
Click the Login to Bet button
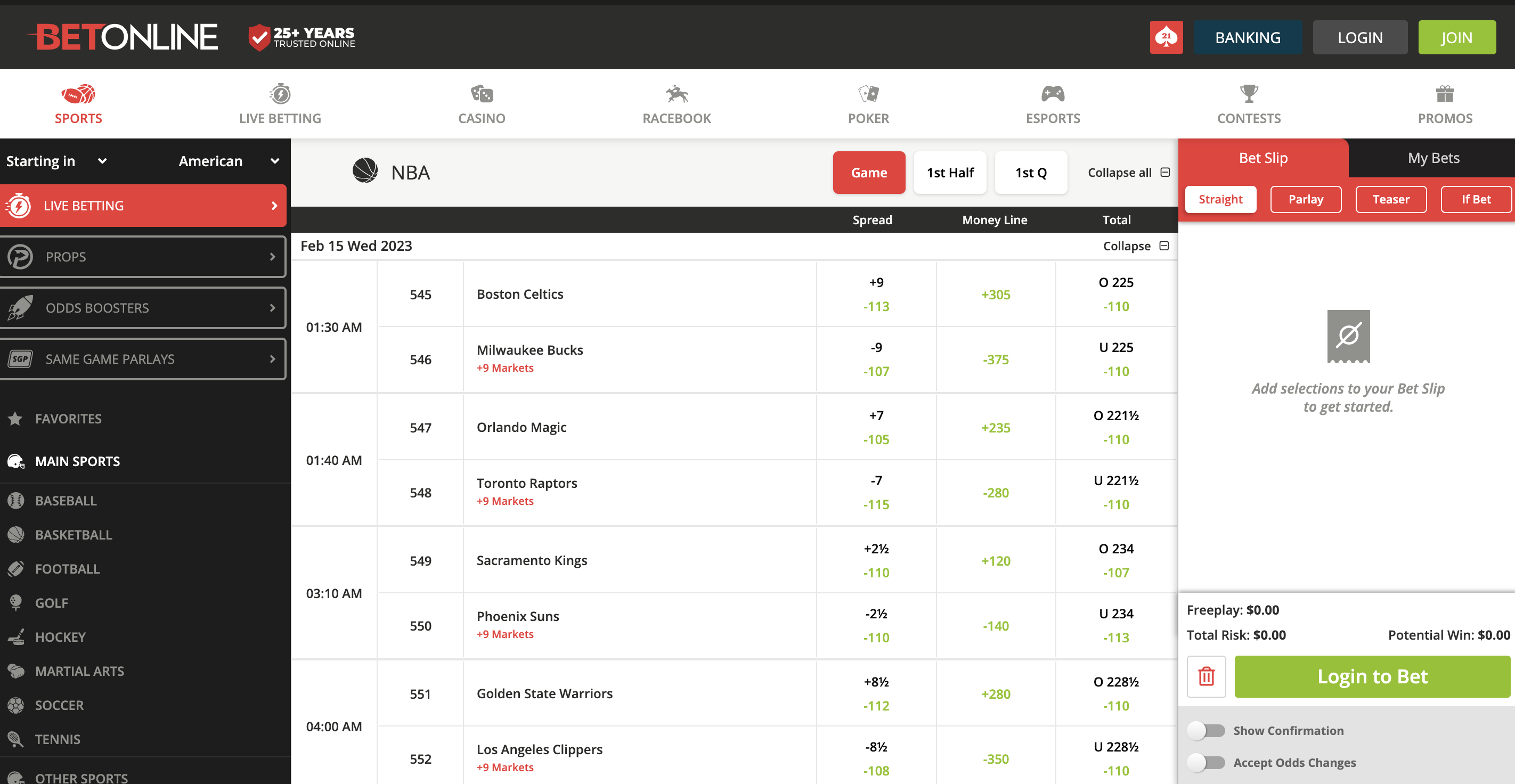(1372, 676)
